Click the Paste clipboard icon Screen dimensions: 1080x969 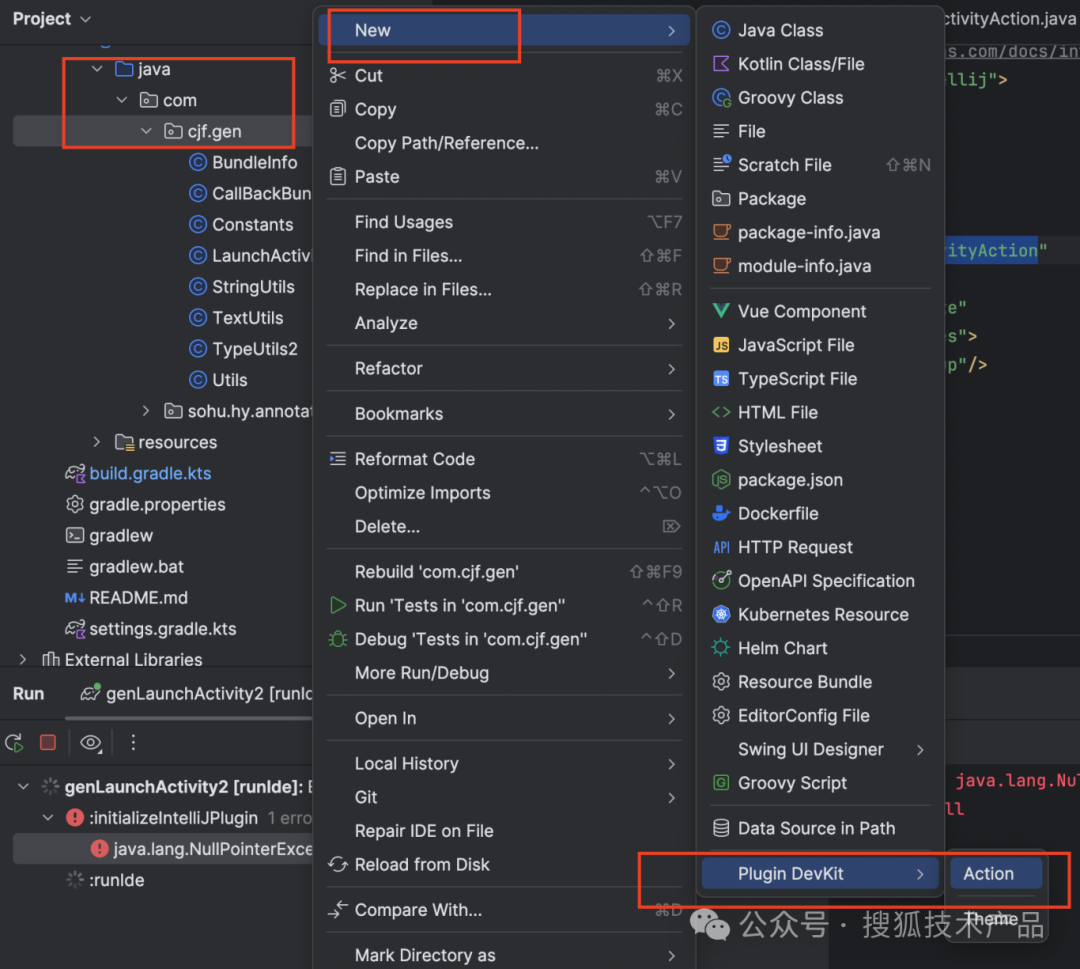338,176
